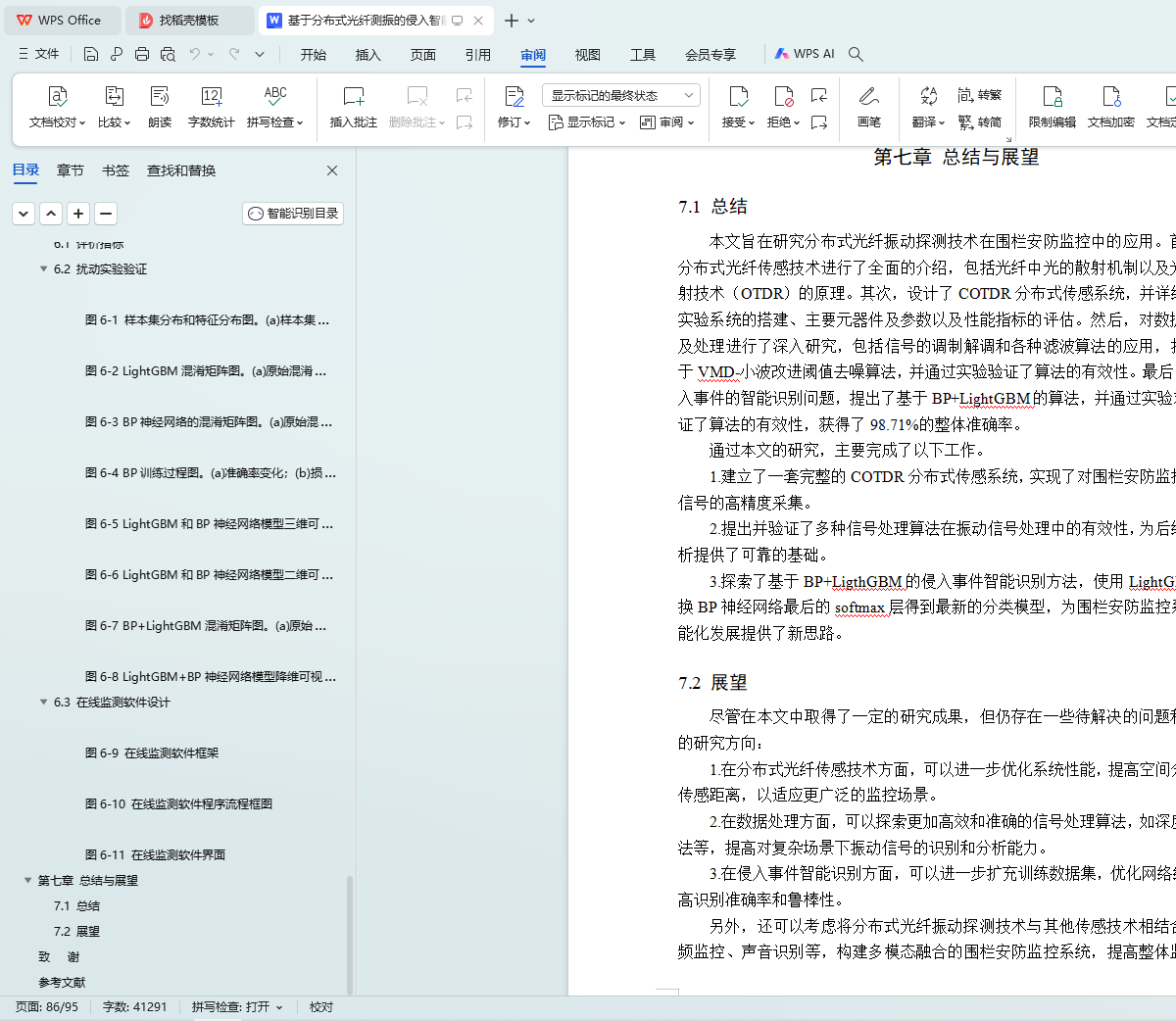
Task: Click the minus demote-level button in outline pane
Action: 106,214
